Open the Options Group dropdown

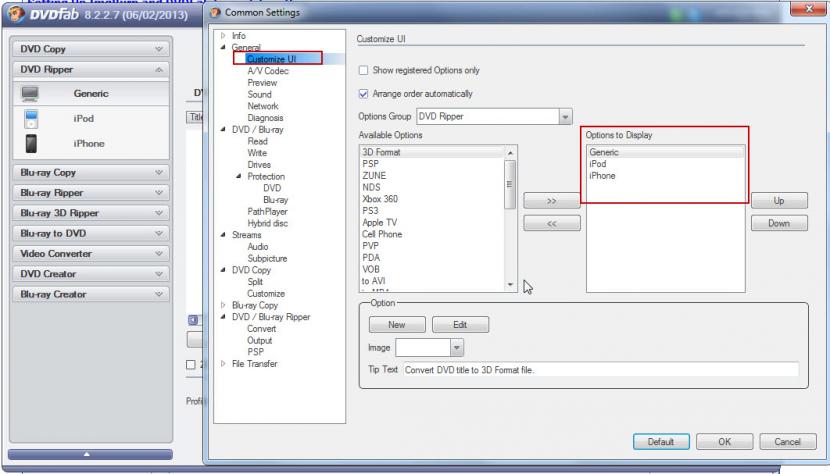[x=565, y=117]
